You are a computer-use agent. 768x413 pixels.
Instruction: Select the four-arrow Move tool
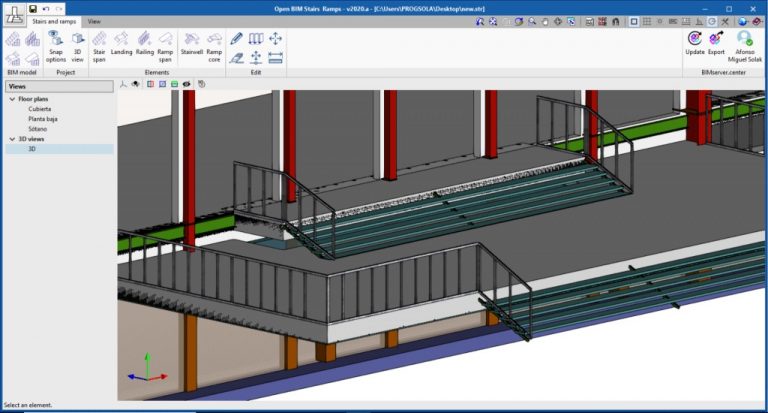tap(276, 38)
